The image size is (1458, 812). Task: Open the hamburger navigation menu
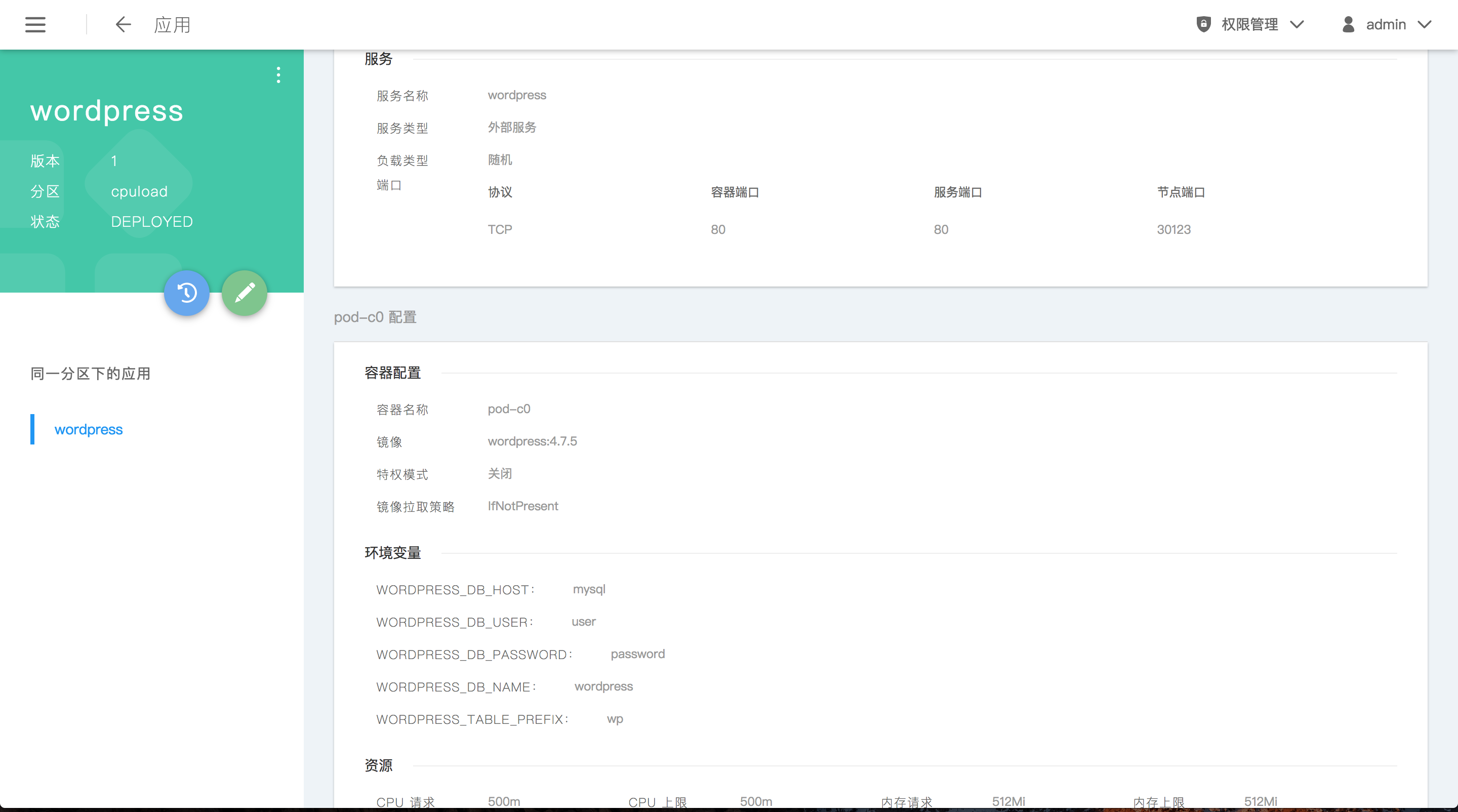click(x=35, y=24)
